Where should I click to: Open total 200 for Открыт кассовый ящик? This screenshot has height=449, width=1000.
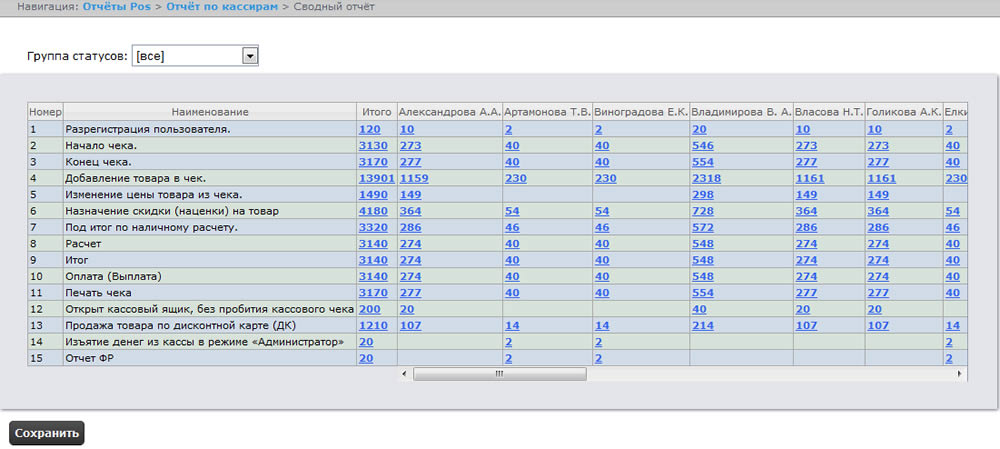point(370,309)
